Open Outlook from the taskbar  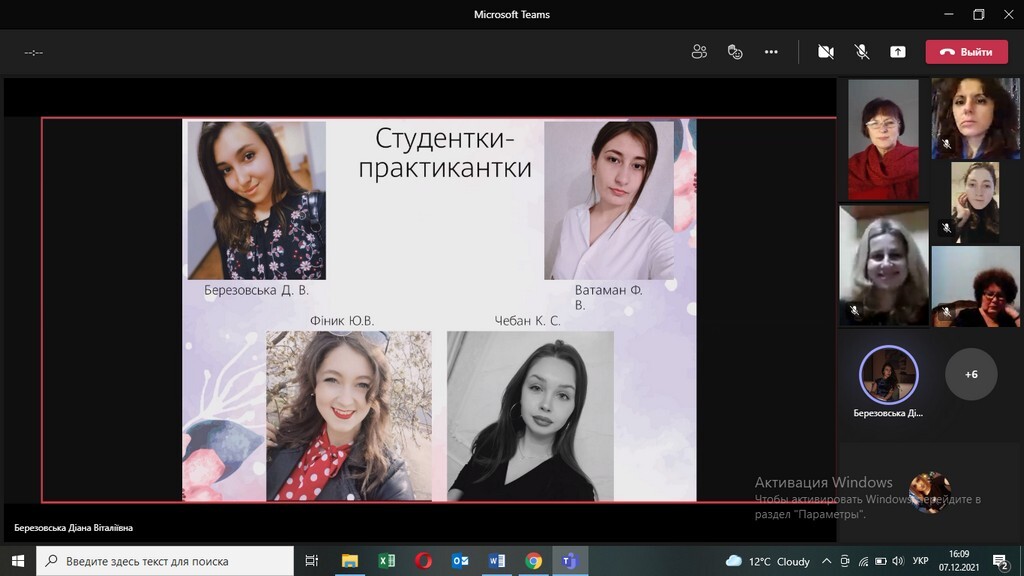[460, 561]
